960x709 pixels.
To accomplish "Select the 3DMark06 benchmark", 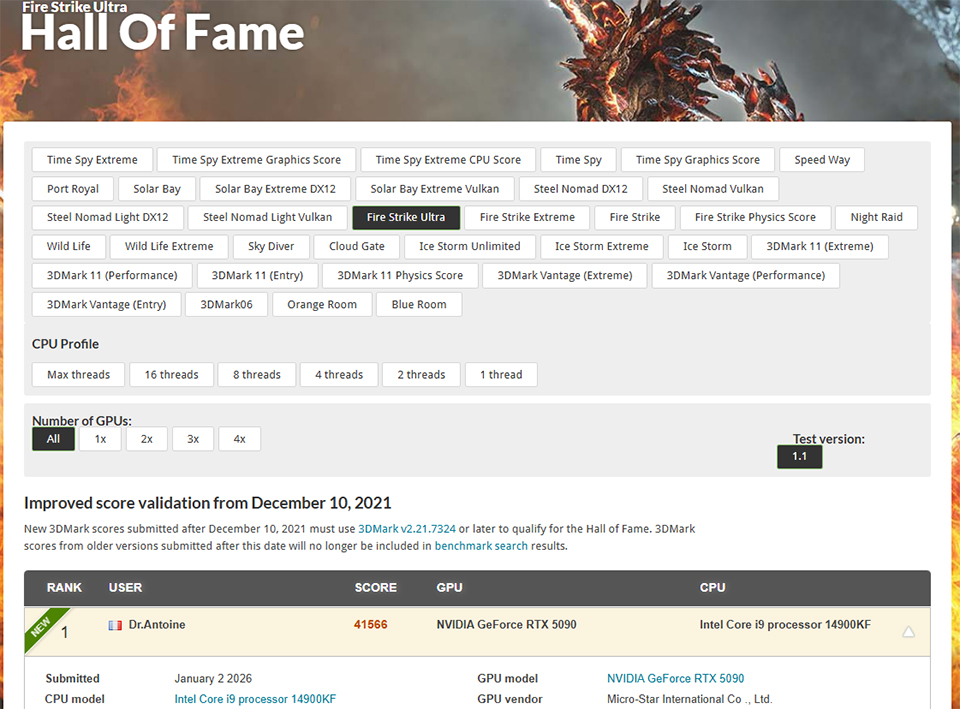I will pos(227,304).
